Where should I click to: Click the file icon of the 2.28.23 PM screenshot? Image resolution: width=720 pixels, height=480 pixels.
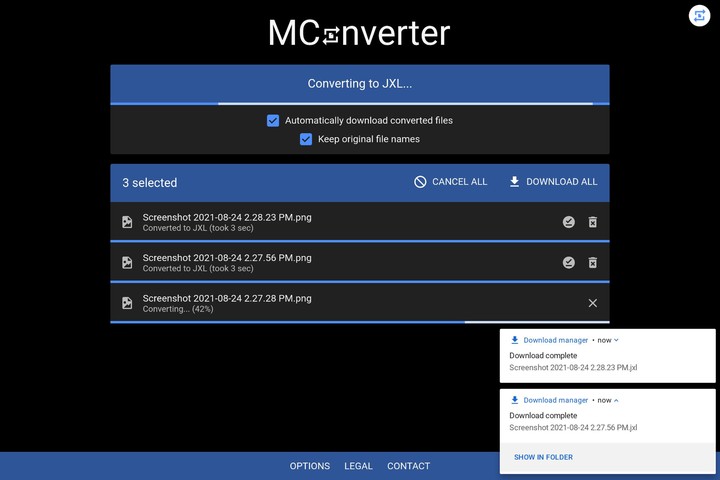127,222
